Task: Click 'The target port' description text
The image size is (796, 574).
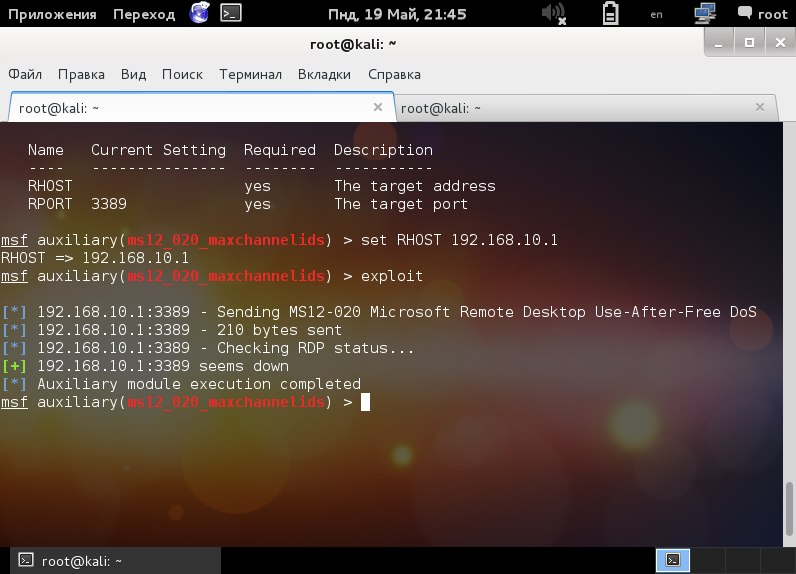Action: pos(401,204)
